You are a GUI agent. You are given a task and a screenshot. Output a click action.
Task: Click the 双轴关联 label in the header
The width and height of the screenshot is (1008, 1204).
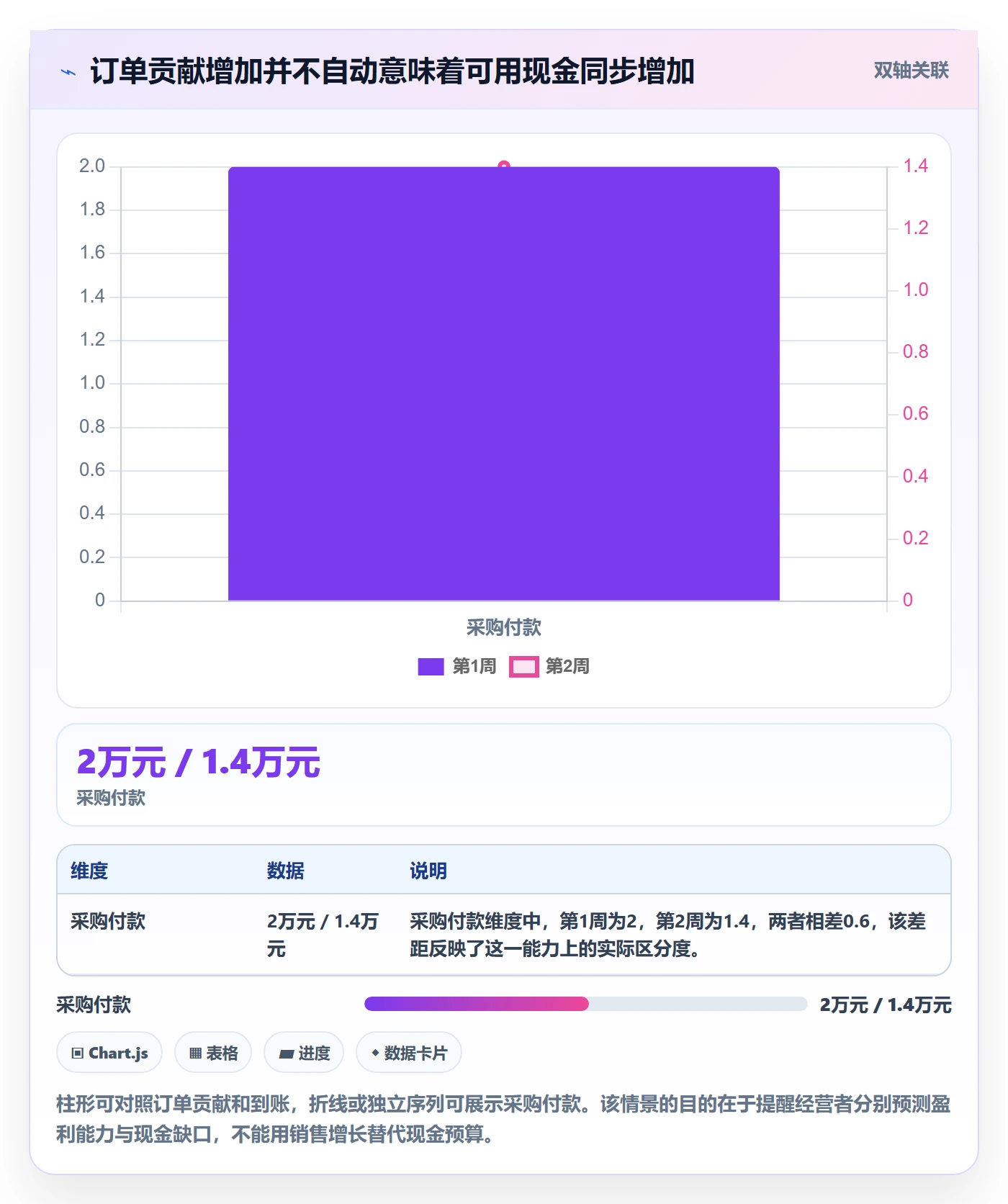click(x=911, y=71)
